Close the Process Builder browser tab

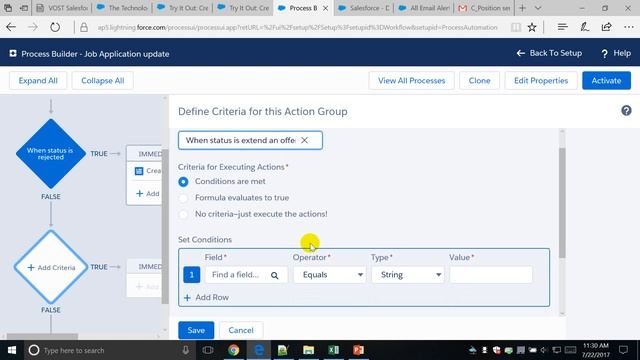point(325,8)
